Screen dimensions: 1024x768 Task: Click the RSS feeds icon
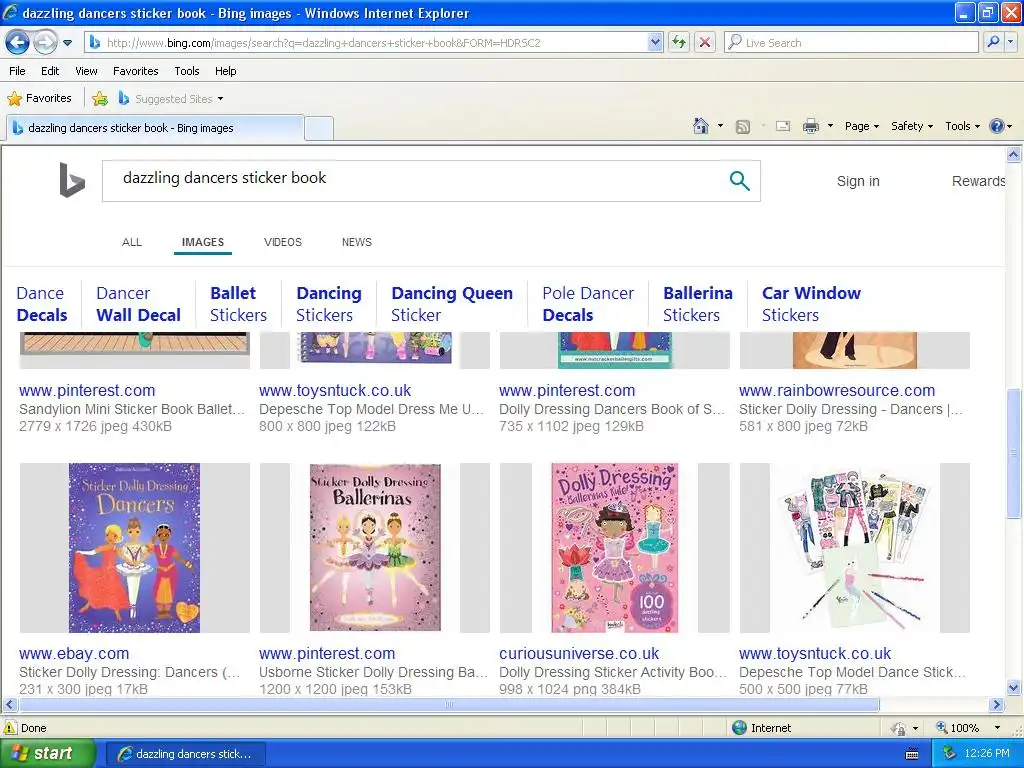[743, 127]
